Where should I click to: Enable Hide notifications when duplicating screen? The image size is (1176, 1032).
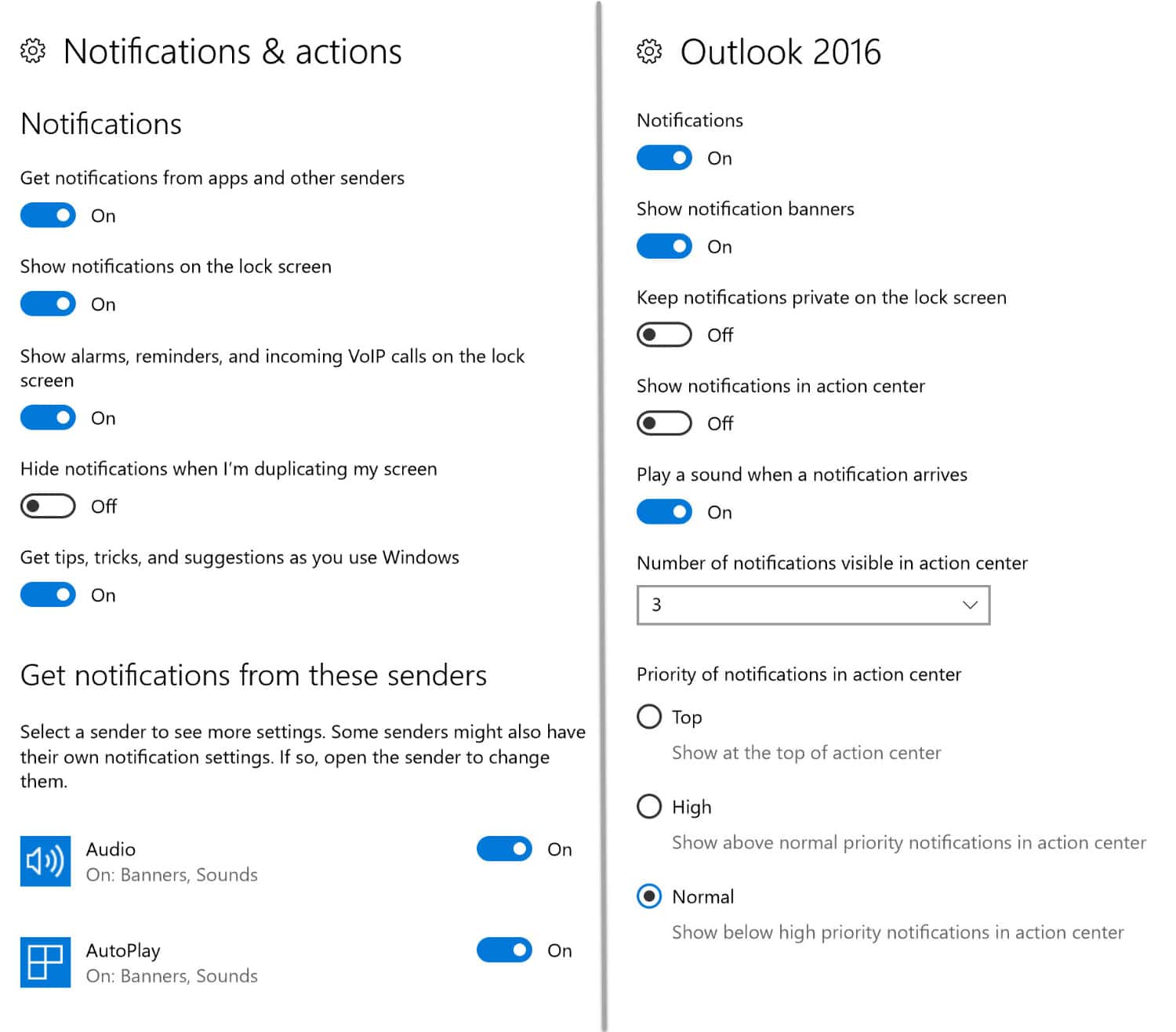click(x=48, y=506)
